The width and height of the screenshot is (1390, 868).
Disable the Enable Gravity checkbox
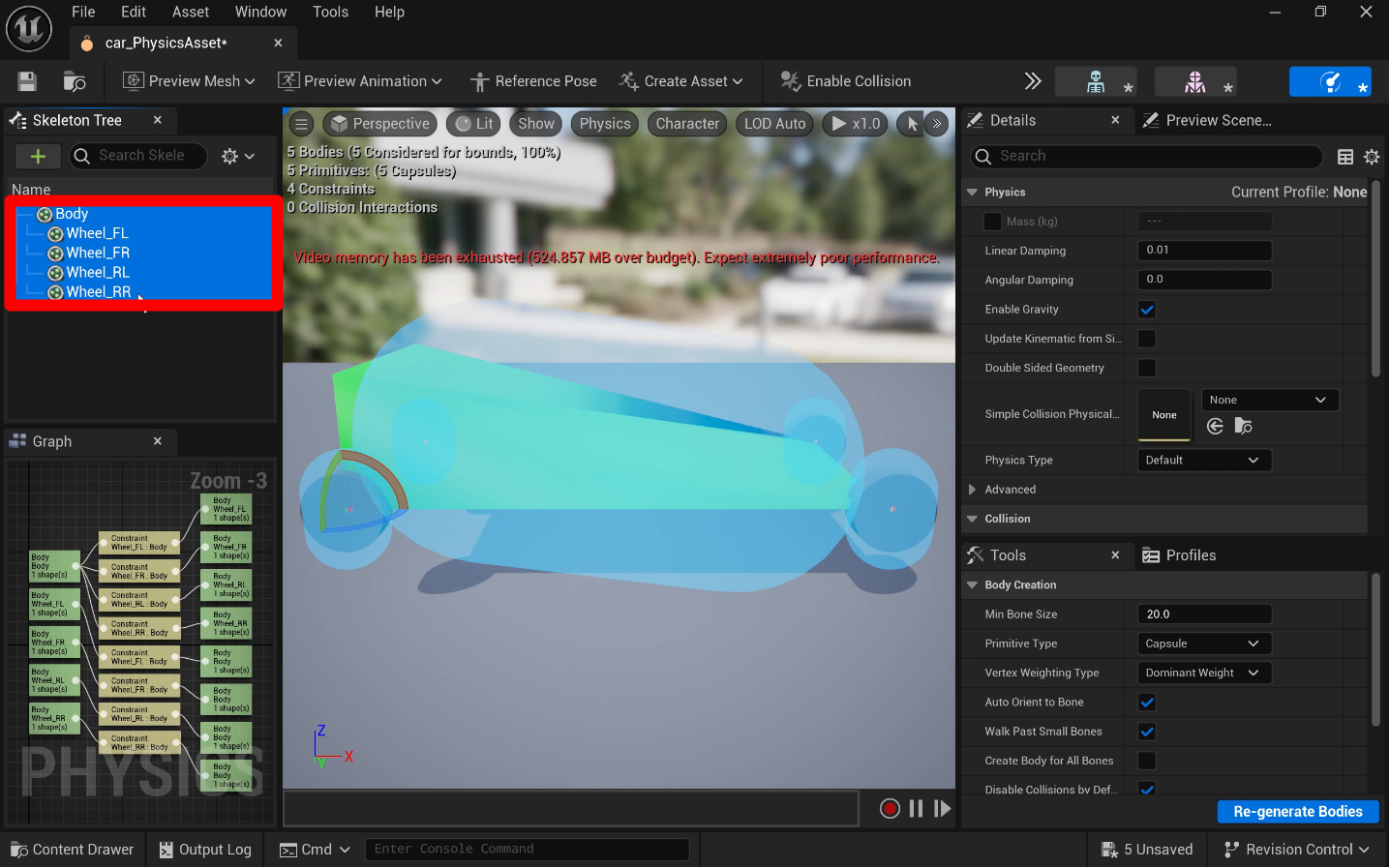(1147, 310)
